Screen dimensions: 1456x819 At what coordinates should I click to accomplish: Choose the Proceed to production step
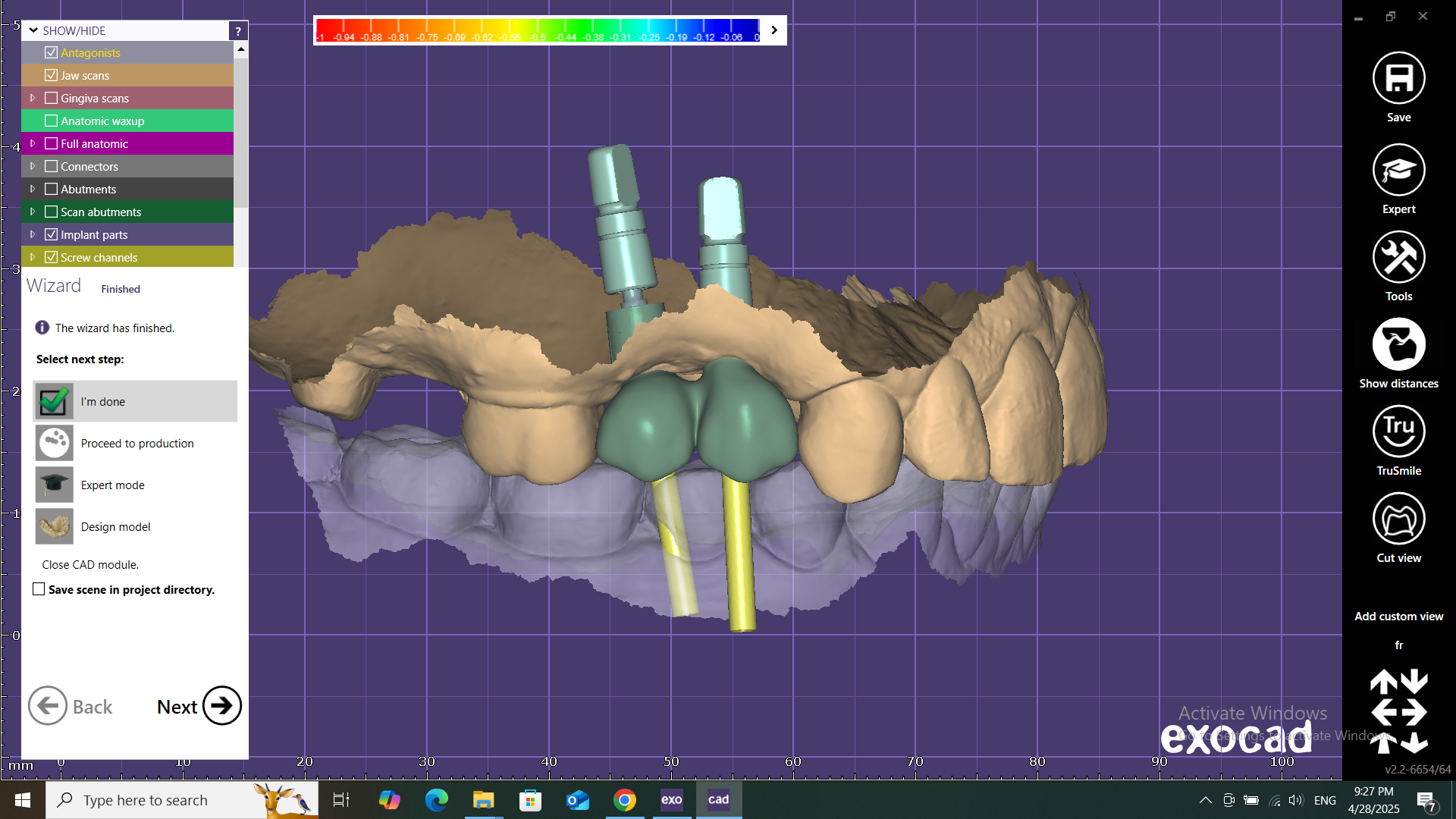(136, 443)
